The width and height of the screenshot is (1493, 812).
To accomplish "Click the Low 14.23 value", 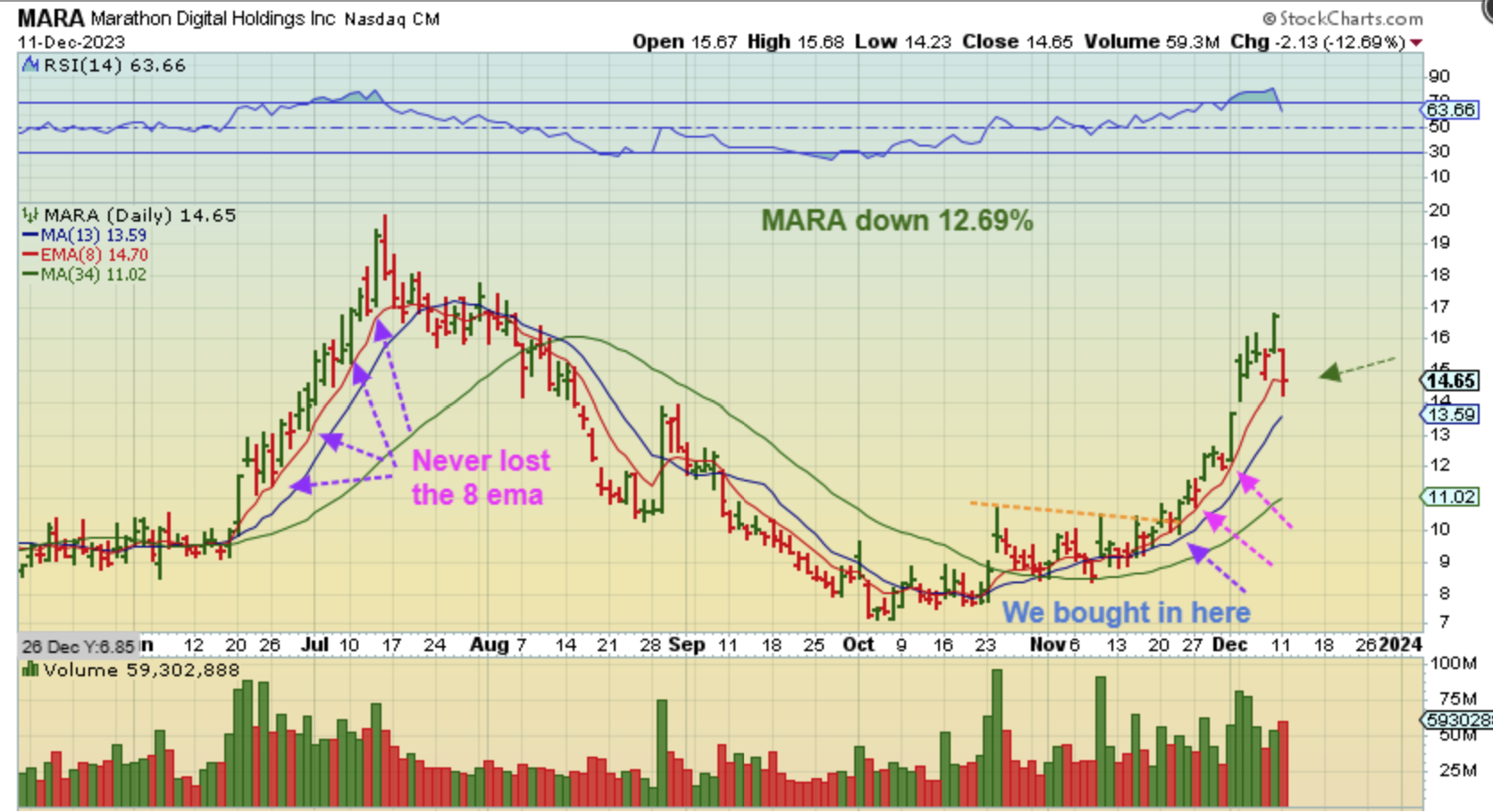I will pos(902,42).
